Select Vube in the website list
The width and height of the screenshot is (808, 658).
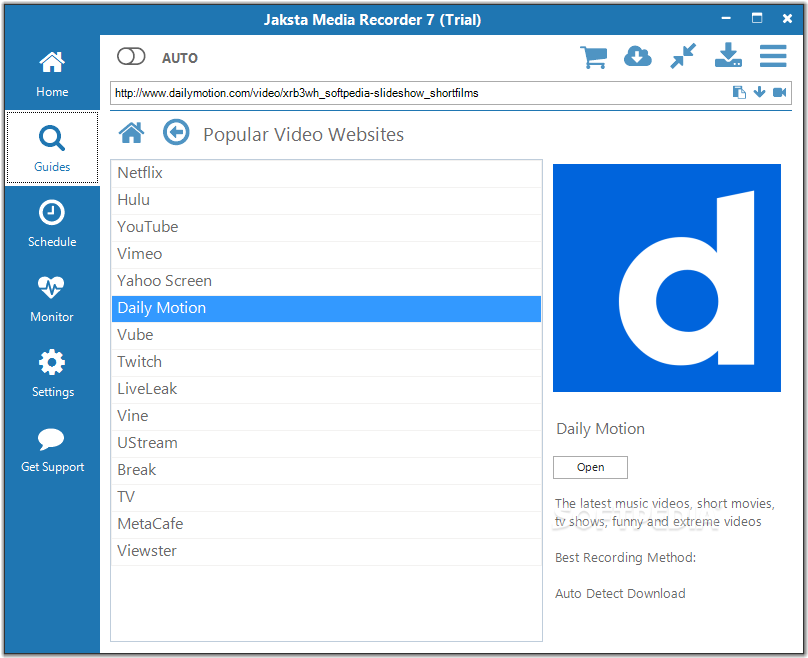326,335
